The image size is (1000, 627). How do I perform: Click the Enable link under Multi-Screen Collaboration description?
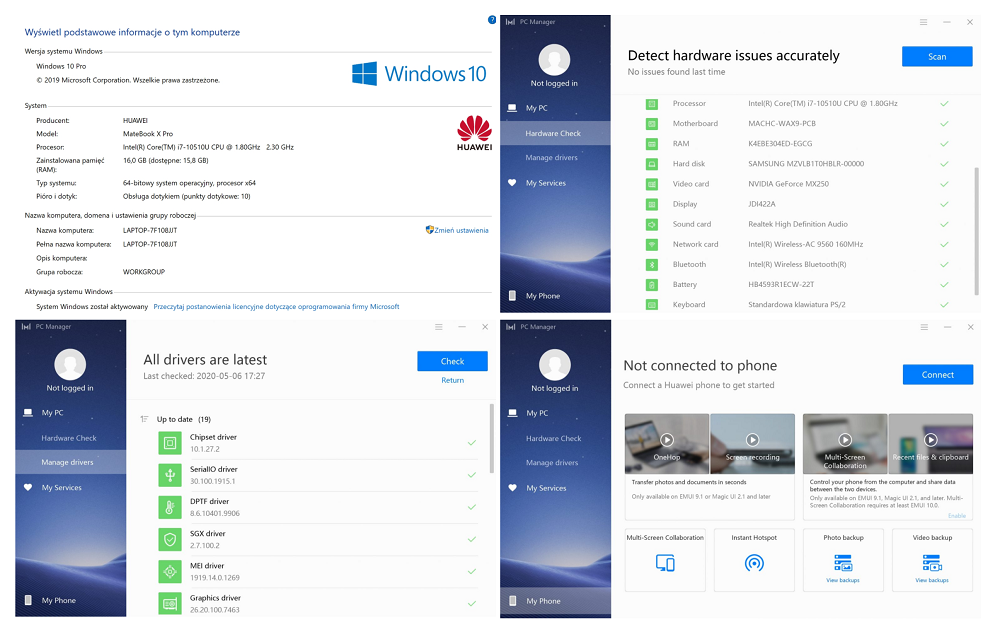tap(957, 515)
